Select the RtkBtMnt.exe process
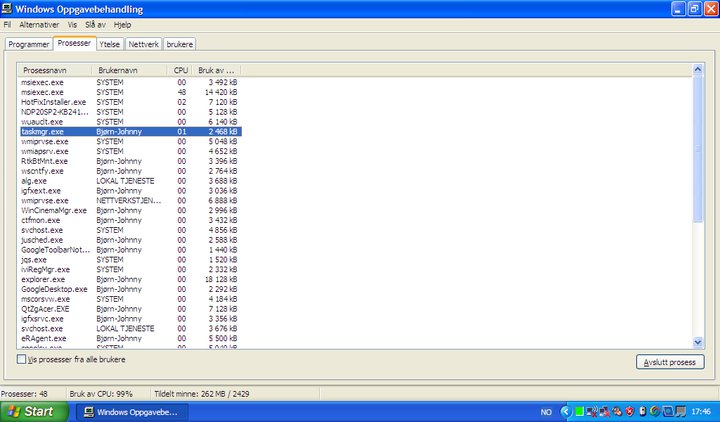The height and width of the screenshot is (422, 720). pyautogui.click(x=130, y=161)
